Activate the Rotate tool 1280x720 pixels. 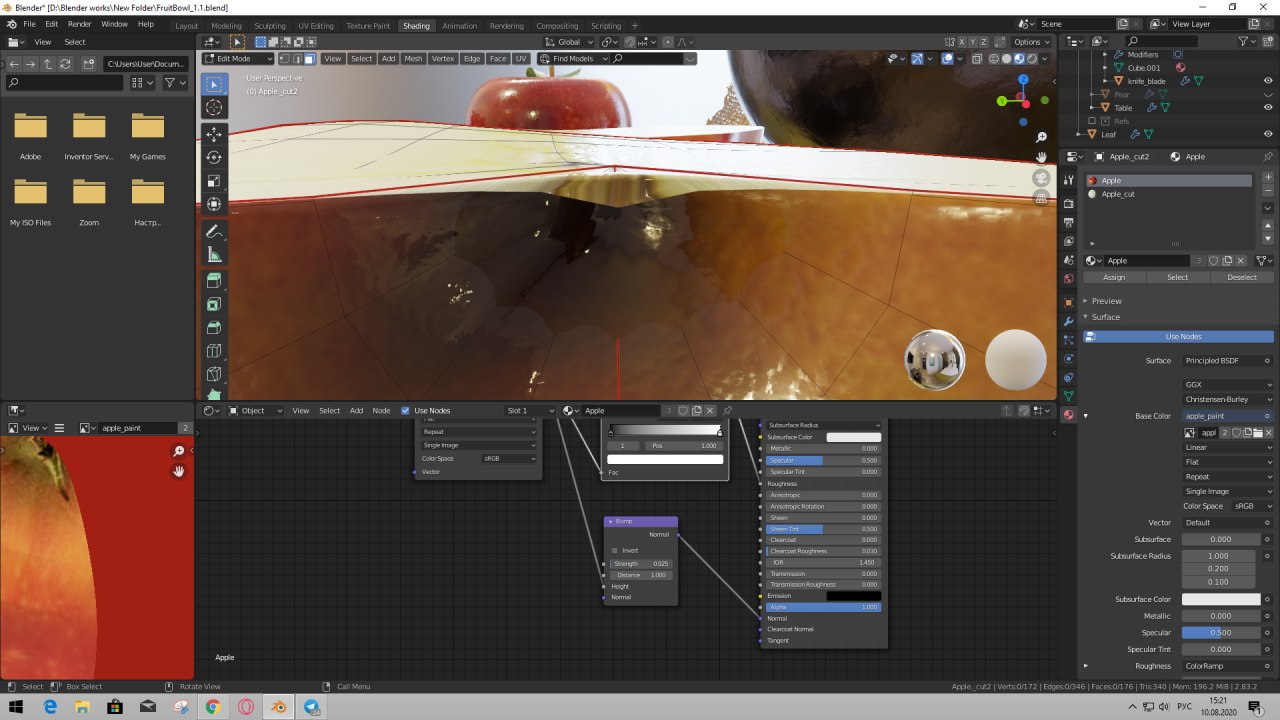pos(214,157)
